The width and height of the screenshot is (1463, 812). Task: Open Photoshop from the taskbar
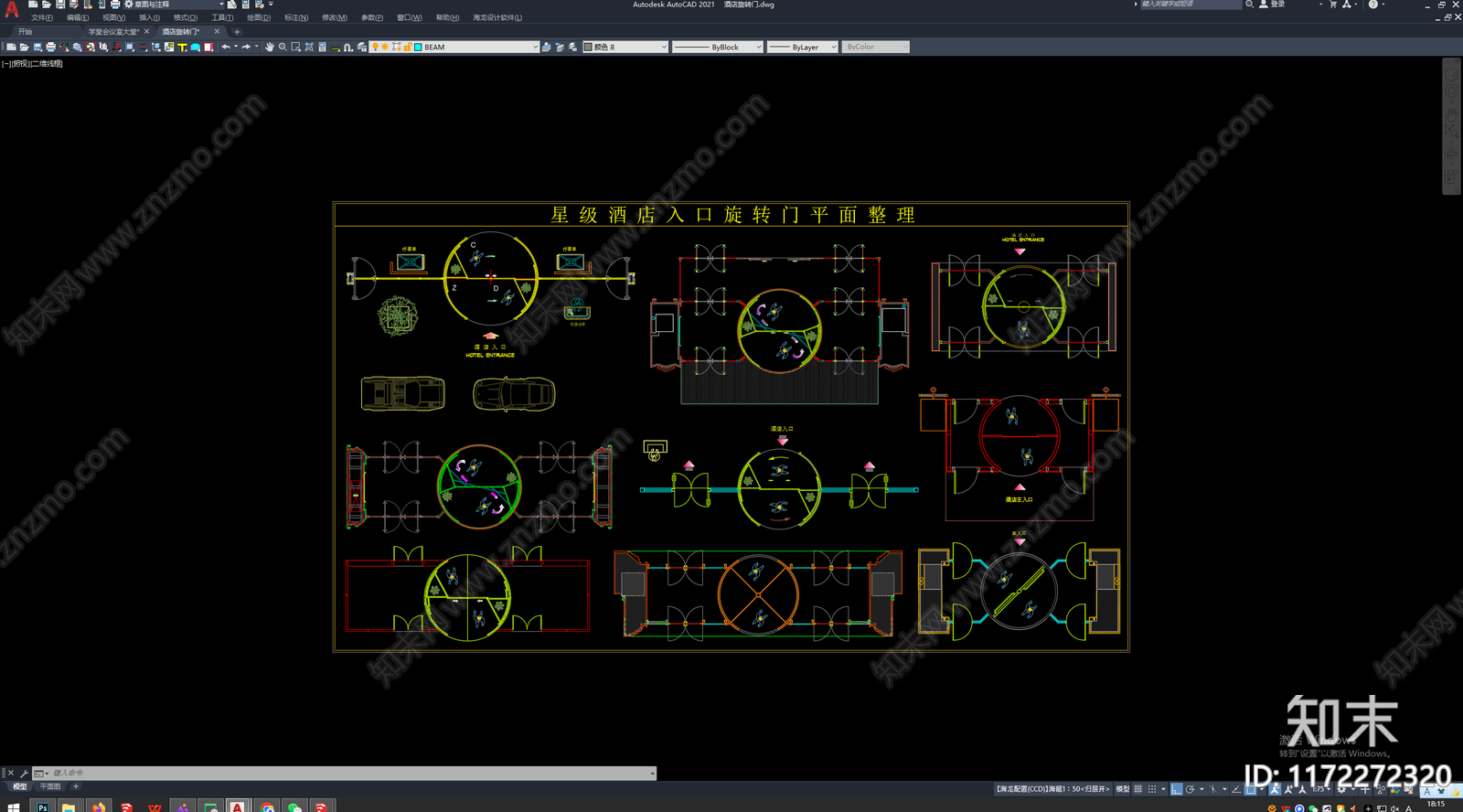tap(43, 807)
